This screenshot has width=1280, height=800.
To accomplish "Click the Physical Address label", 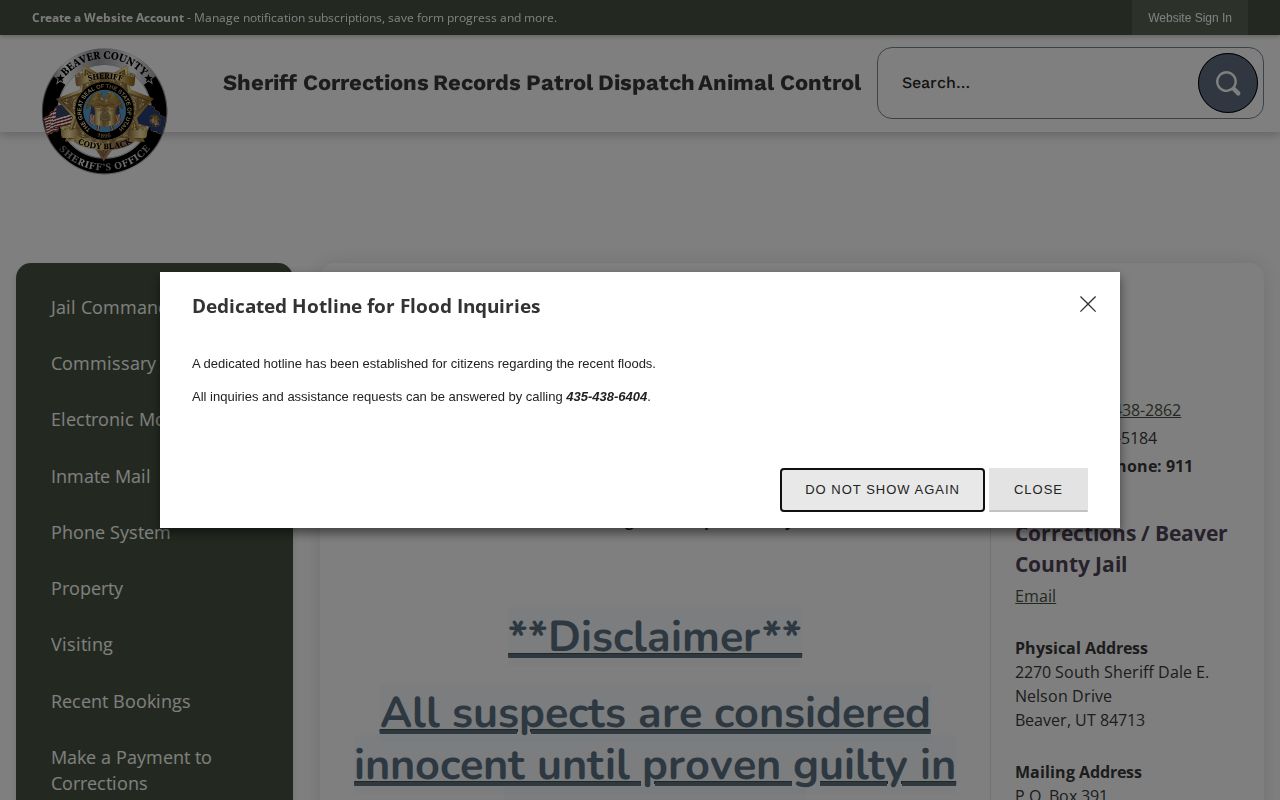I will point(1081,648).
